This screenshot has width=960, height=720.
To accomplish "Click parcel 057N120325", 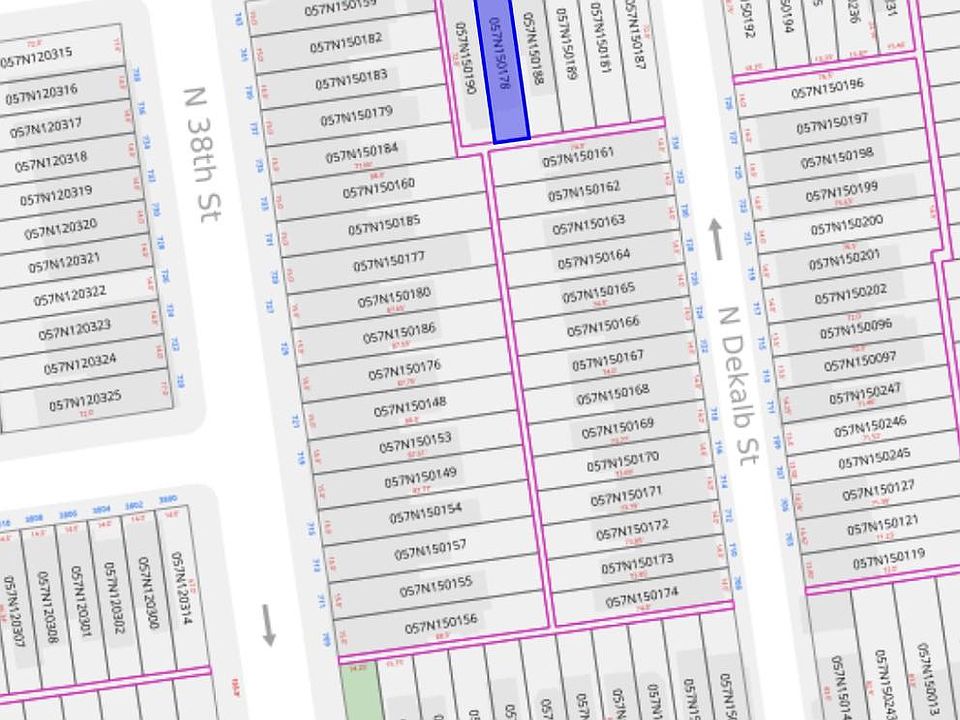I will 86,403.
